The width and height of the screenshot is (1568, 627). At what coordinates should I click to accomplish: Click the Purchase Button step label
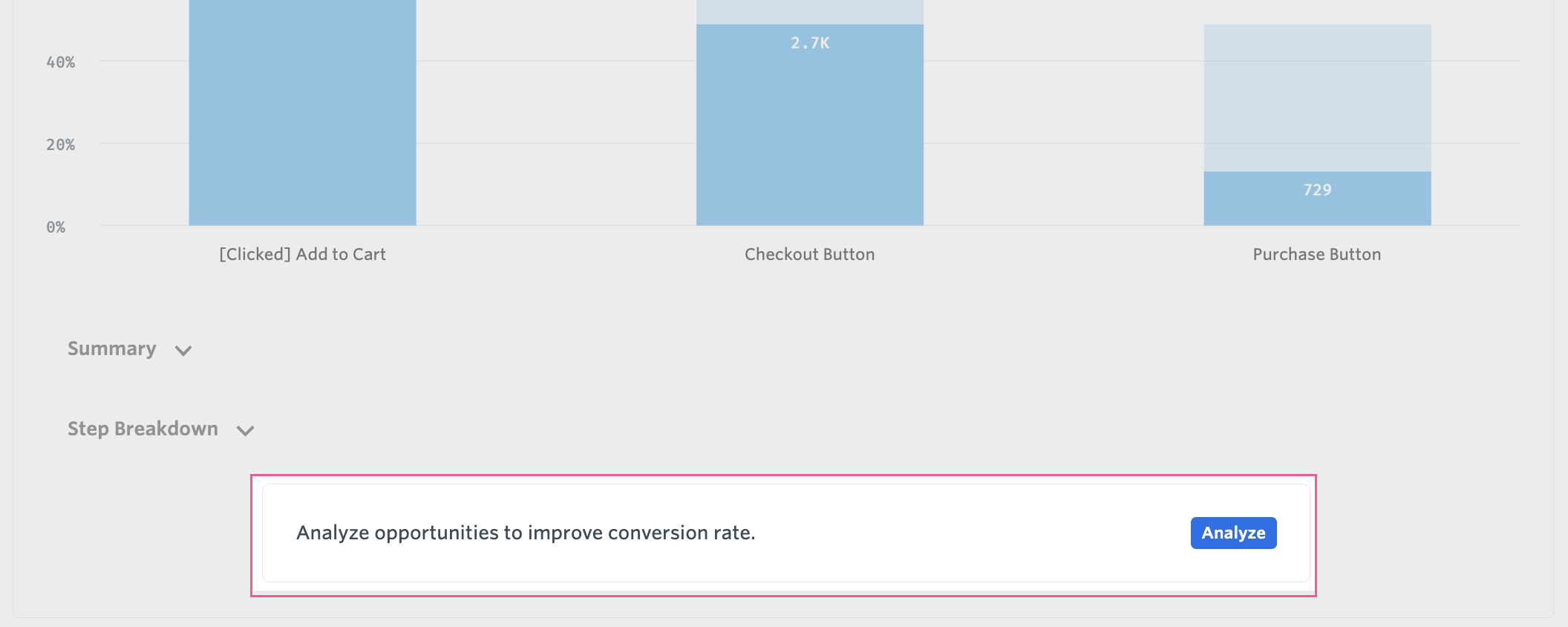(1317, 254)
